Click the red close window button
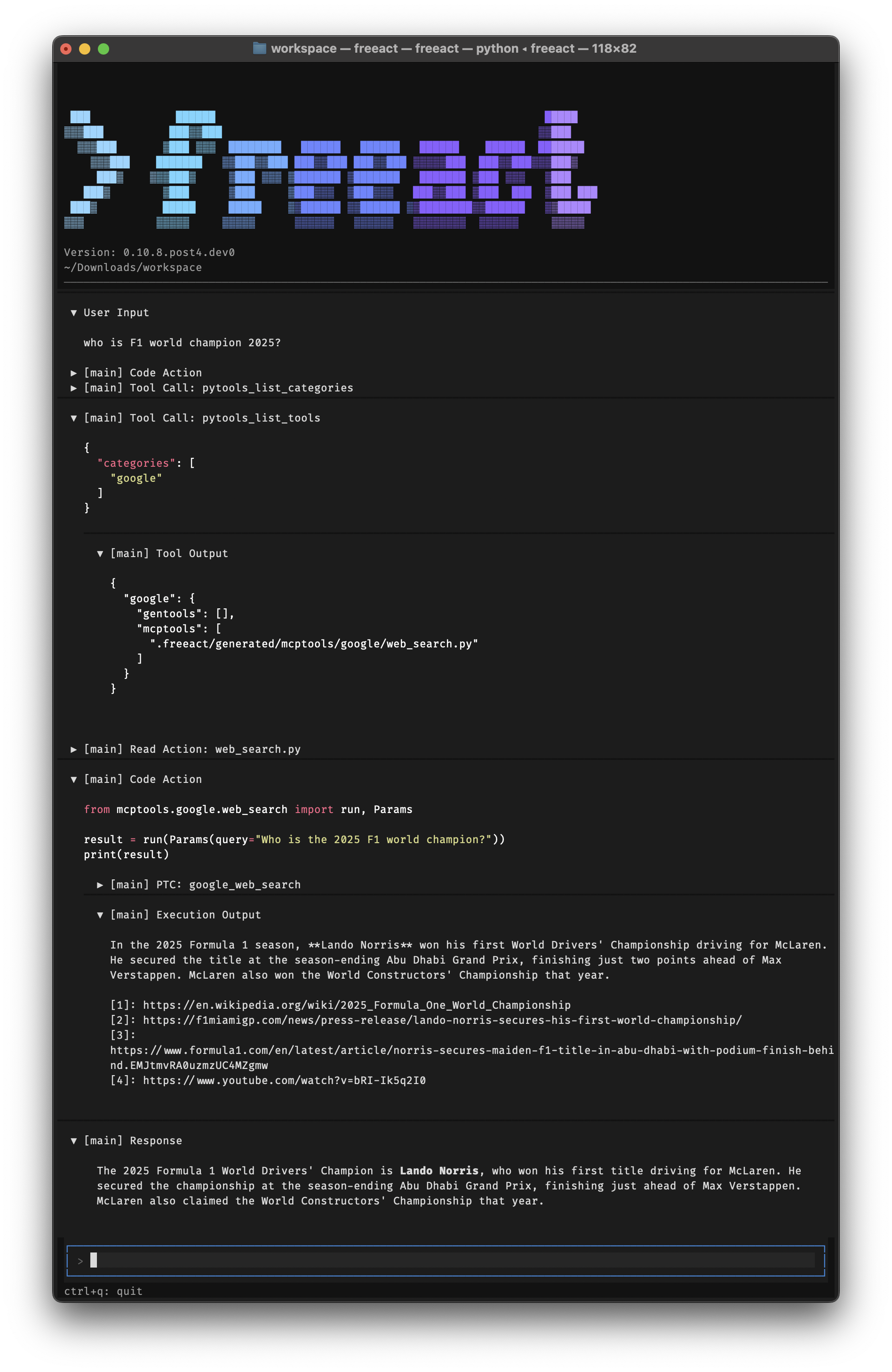892x1372 pixels. click(66, 49)
